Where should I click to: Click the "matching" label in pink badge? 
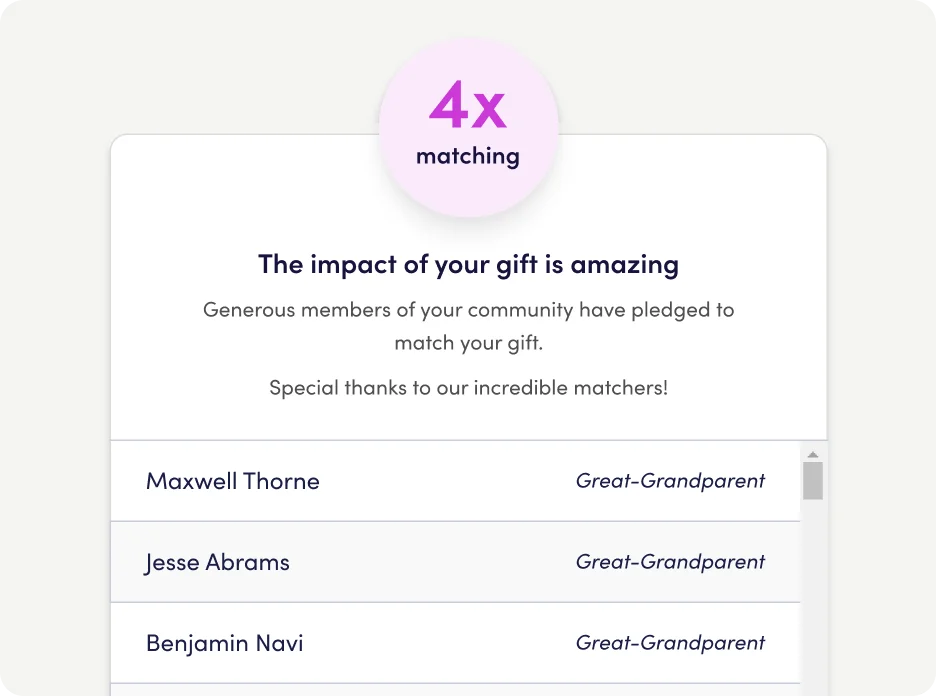pos(468,156)
